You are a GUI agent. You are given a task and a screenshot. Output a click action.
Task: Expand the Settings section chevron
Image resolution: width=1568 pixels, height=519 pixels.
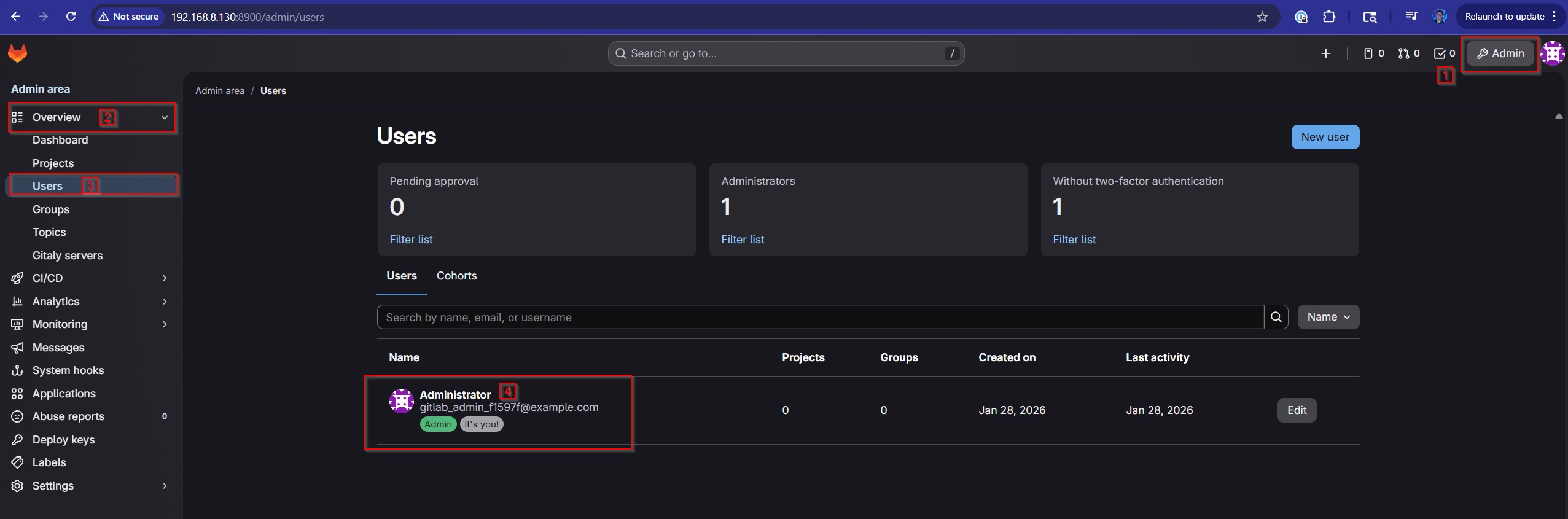tap(165, 486)
